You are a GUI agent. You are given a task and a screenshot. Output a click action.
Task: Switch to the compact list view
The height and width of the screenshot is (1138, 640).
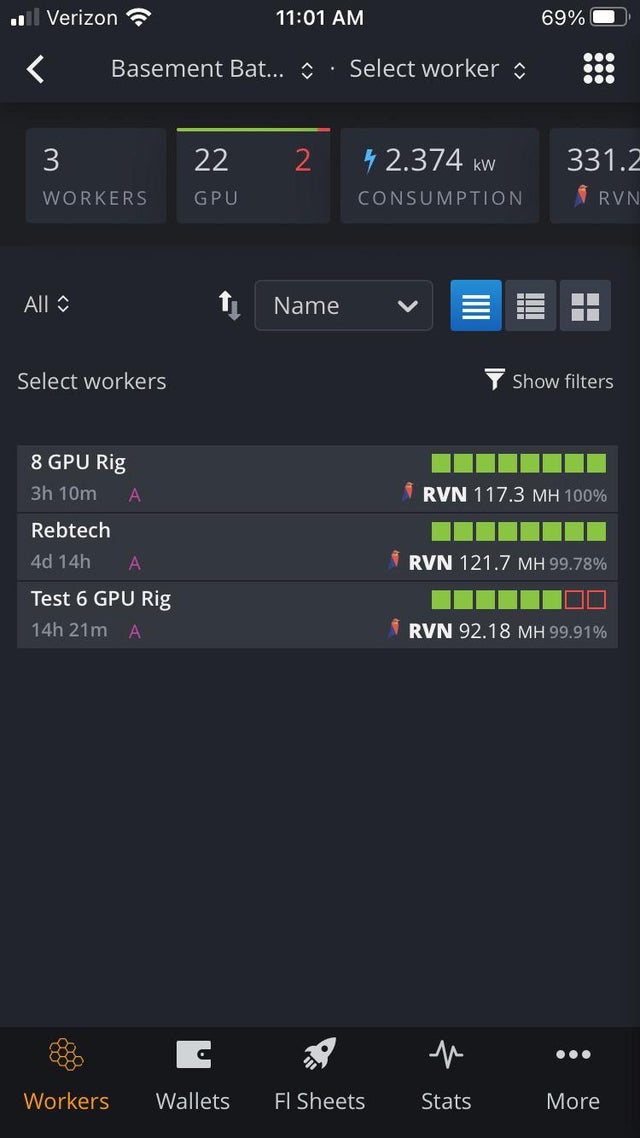476,306
